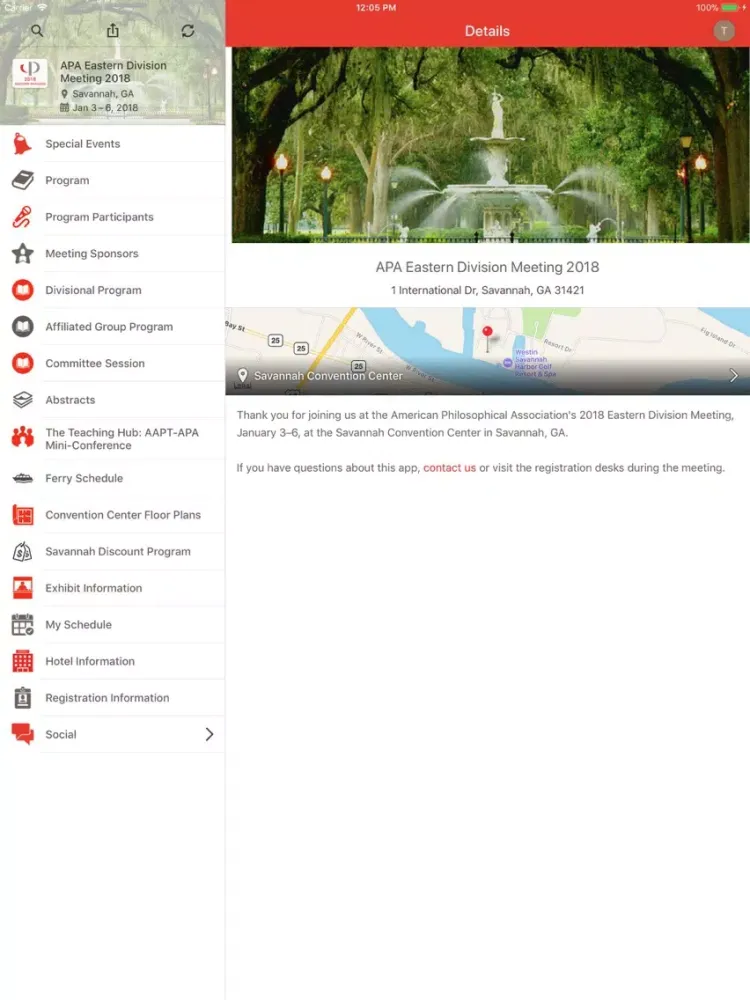Viewport: 750px width, 1000px height.
Task: Open the Program menu item
Action: tap(112, 180)
